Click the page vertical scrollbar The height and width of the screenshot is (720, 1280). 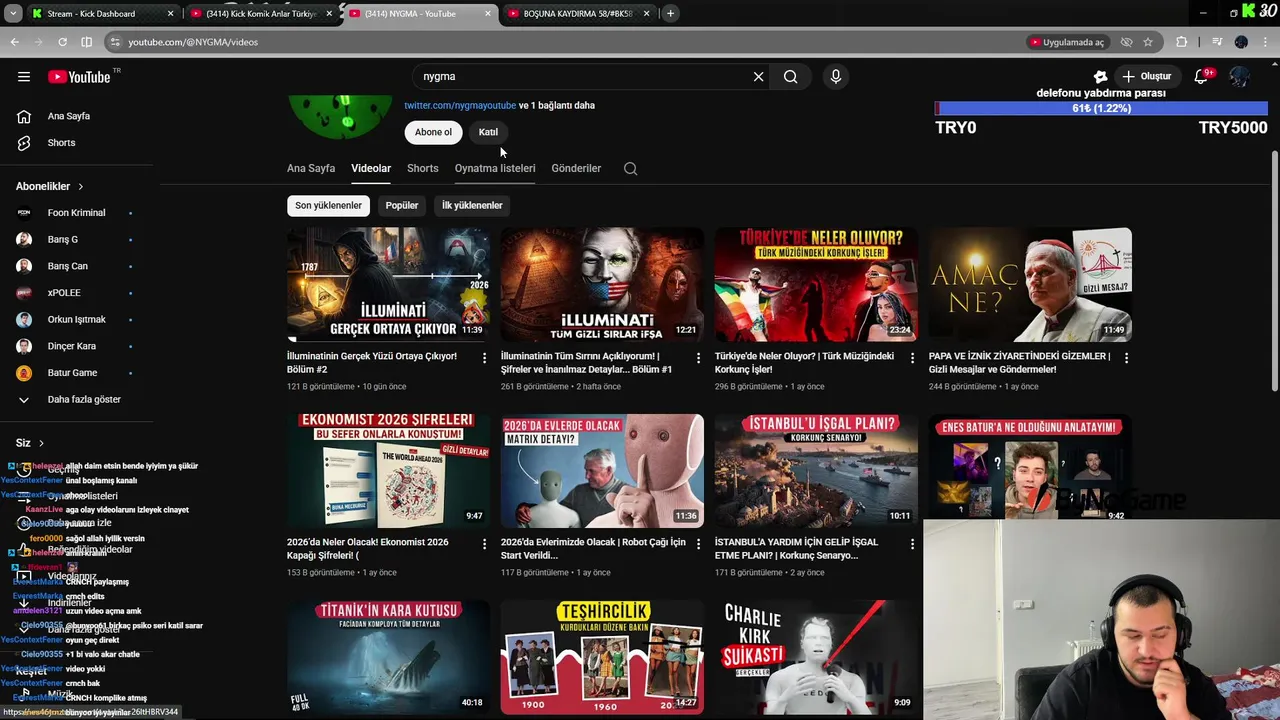[x=1274, y=270]
